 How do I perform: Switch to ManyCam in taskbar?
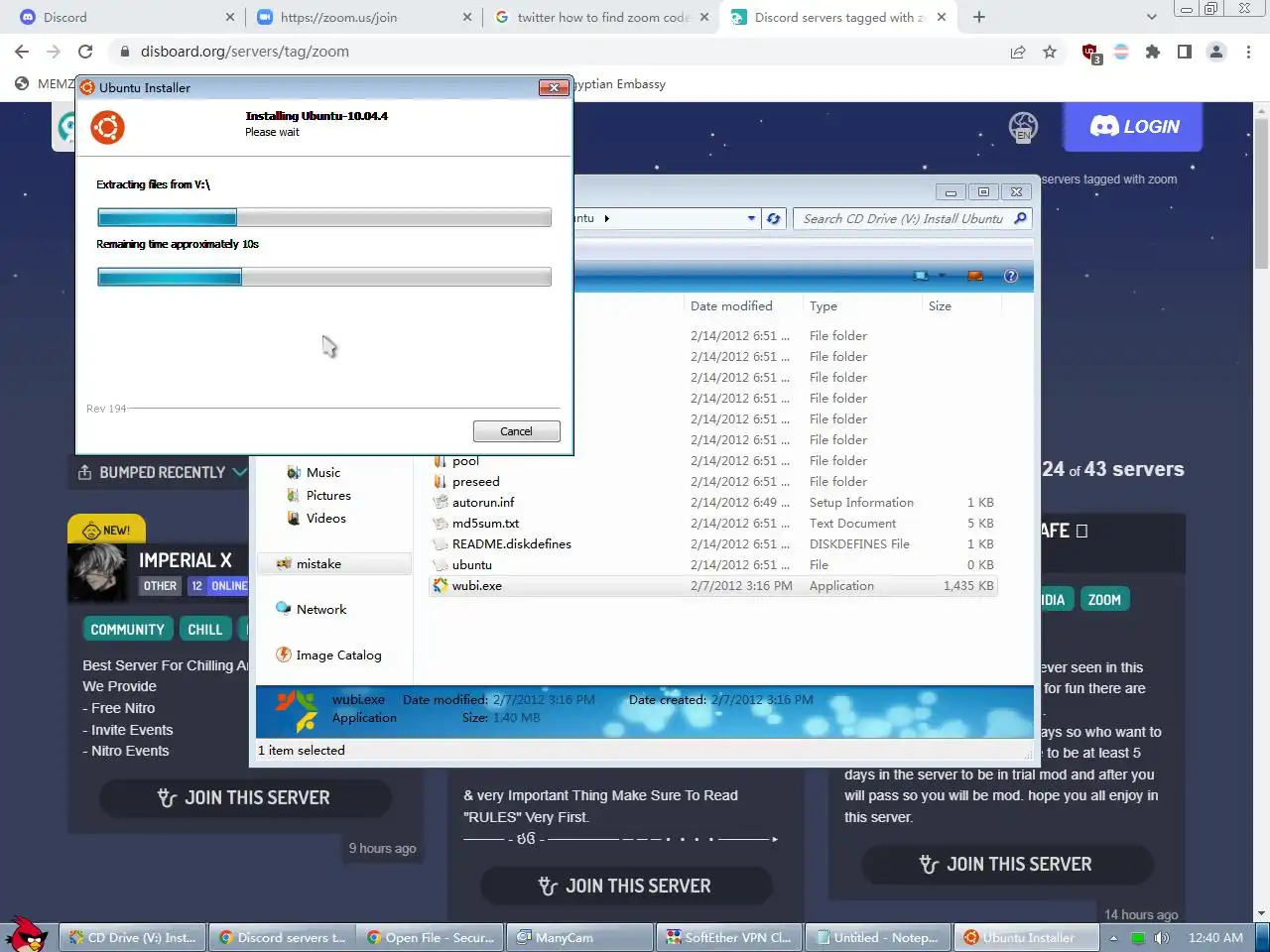(x=579, y=937)
